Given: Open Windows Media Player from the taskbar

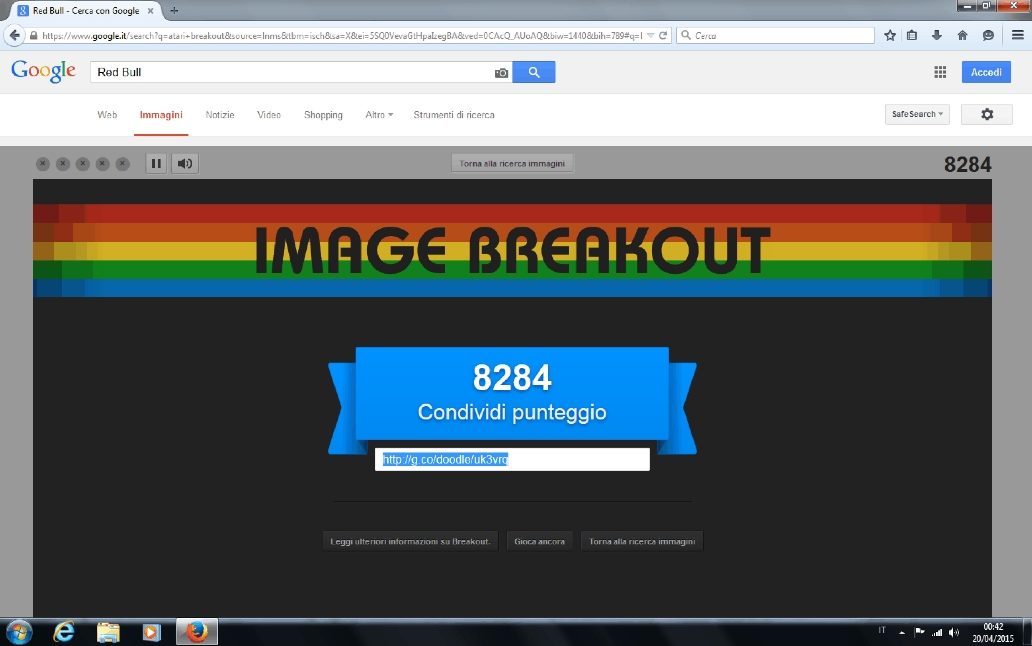Looking at the screenshot, I should point(151,632).
